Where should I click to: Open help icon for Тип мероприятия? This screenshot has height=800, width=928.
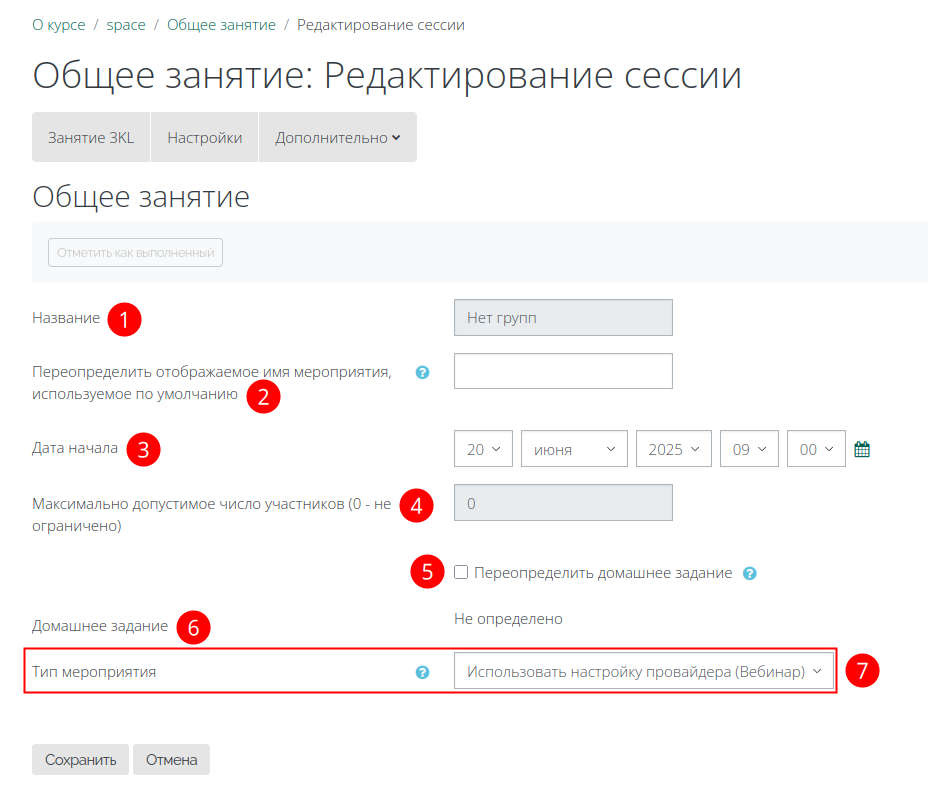[422, 672]
